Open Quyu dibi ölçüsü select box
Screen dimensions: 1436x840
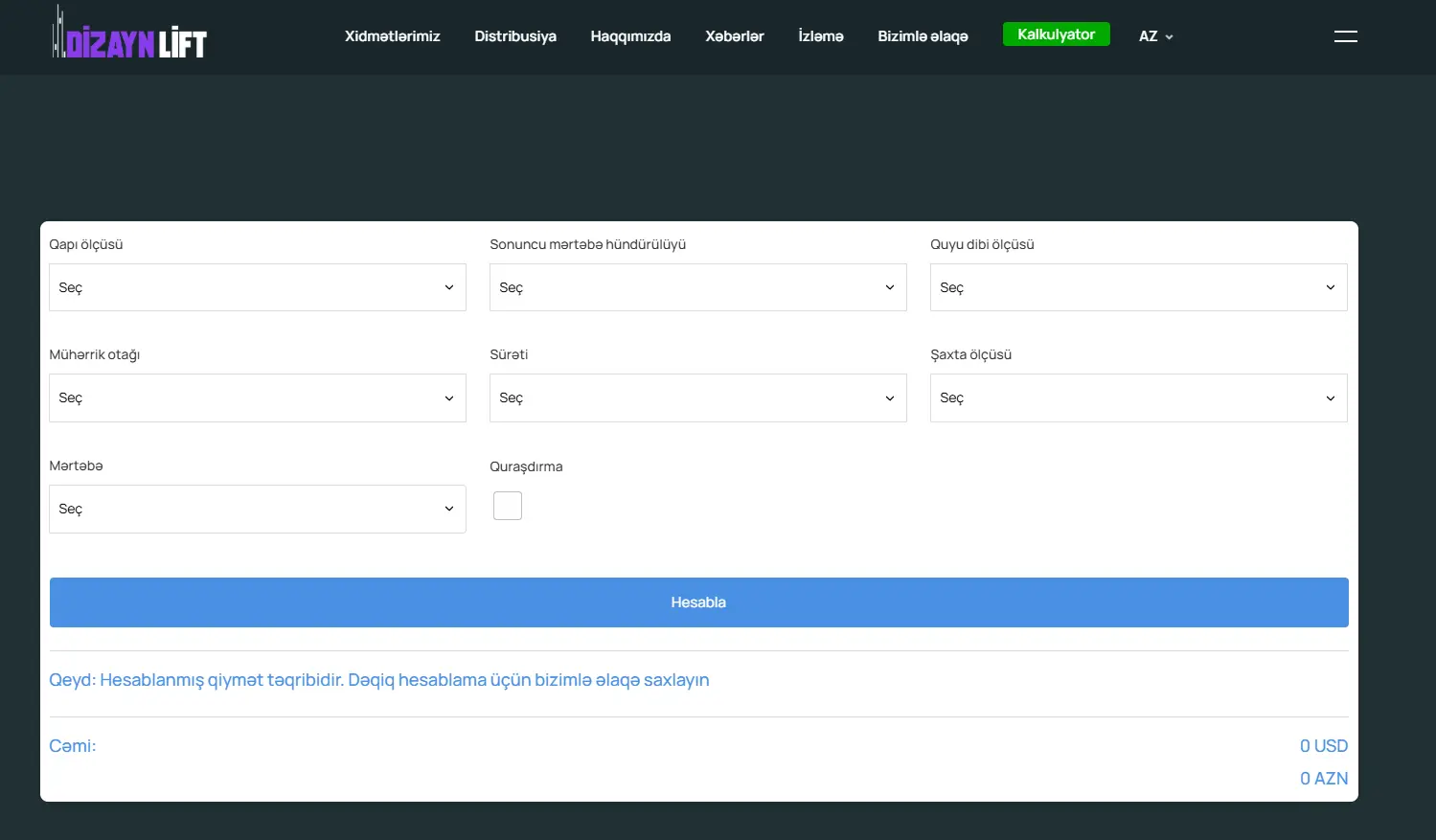1138,287
